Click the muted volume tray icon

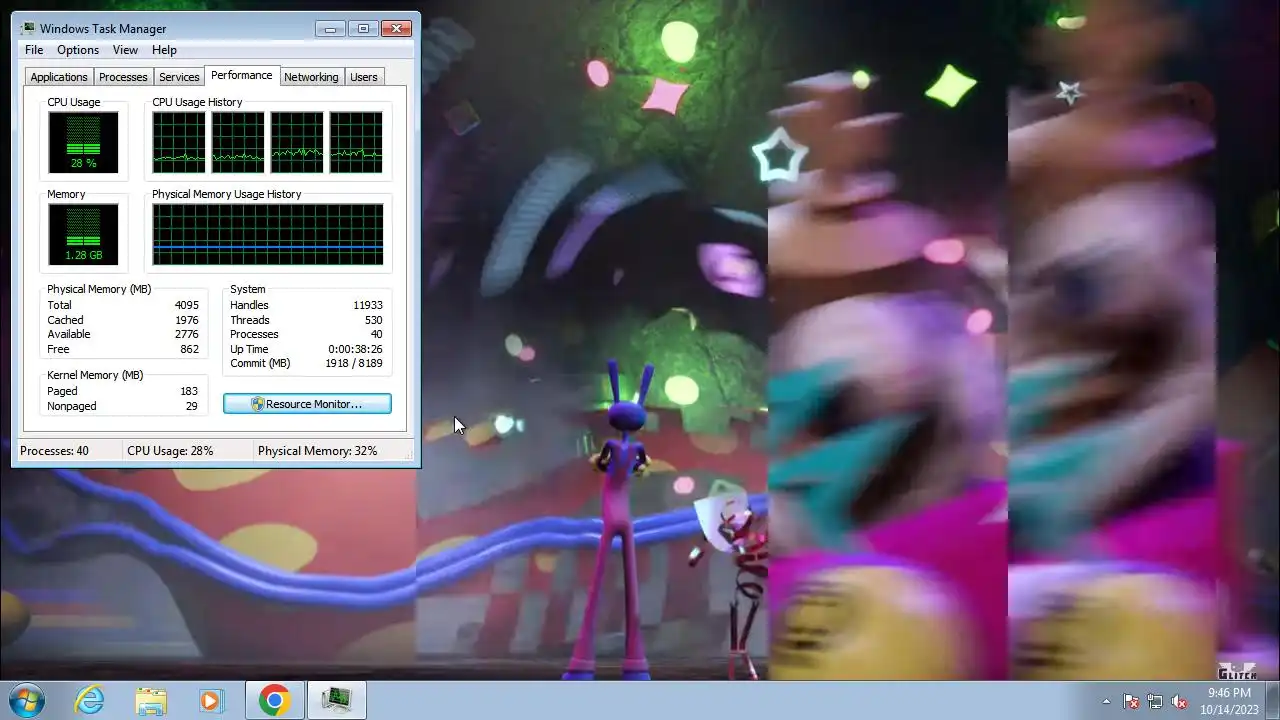[x=1179, y=701]
